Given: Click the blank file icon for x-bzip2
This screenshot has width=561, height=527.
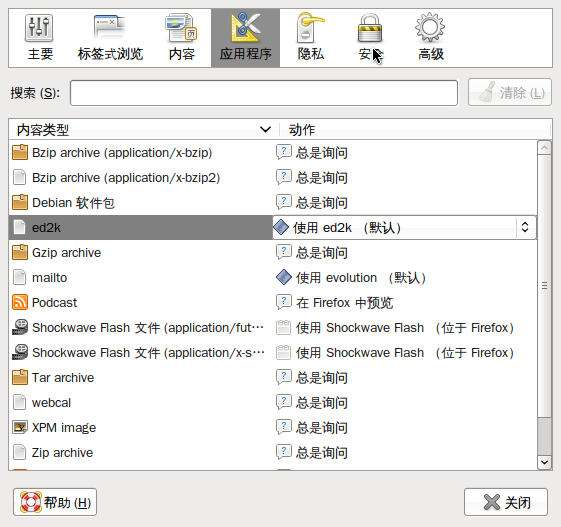Looking at the screenshot, I should point(20,177).
